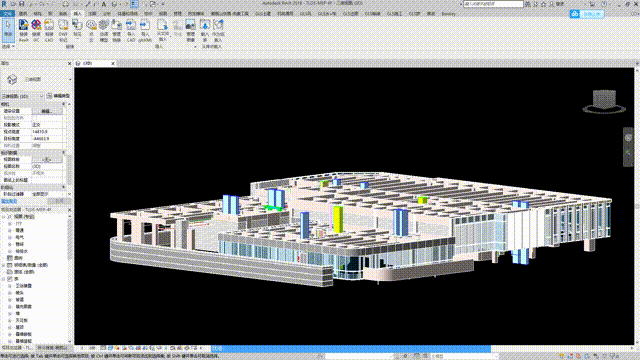The height and width of the screenshot is (360, 640).
Task: Open the 3D view type selector dropdown
Action: [x=36, y=79]
